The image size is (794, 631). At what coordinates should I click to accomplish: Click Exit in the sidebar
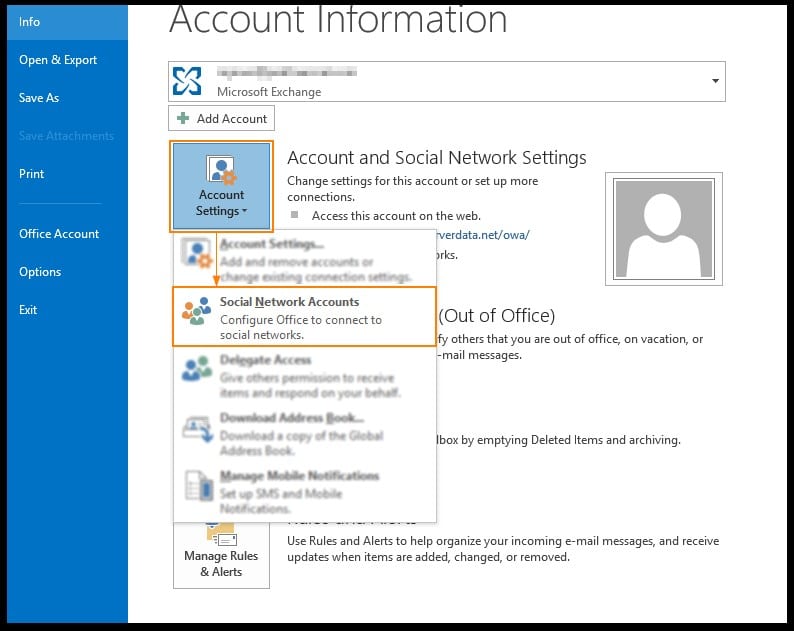(28, 309)
